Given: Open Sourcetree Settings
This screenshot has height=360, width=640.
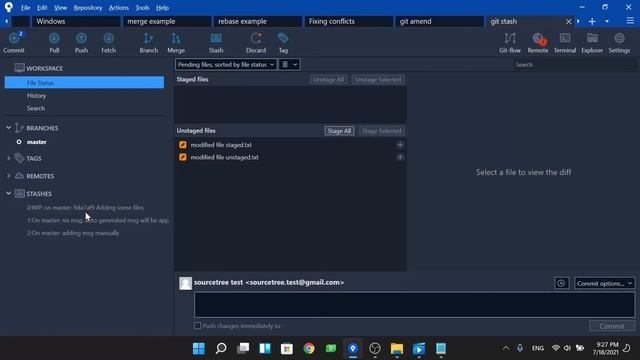Looking at the screenshot, I should pos(619,42).
